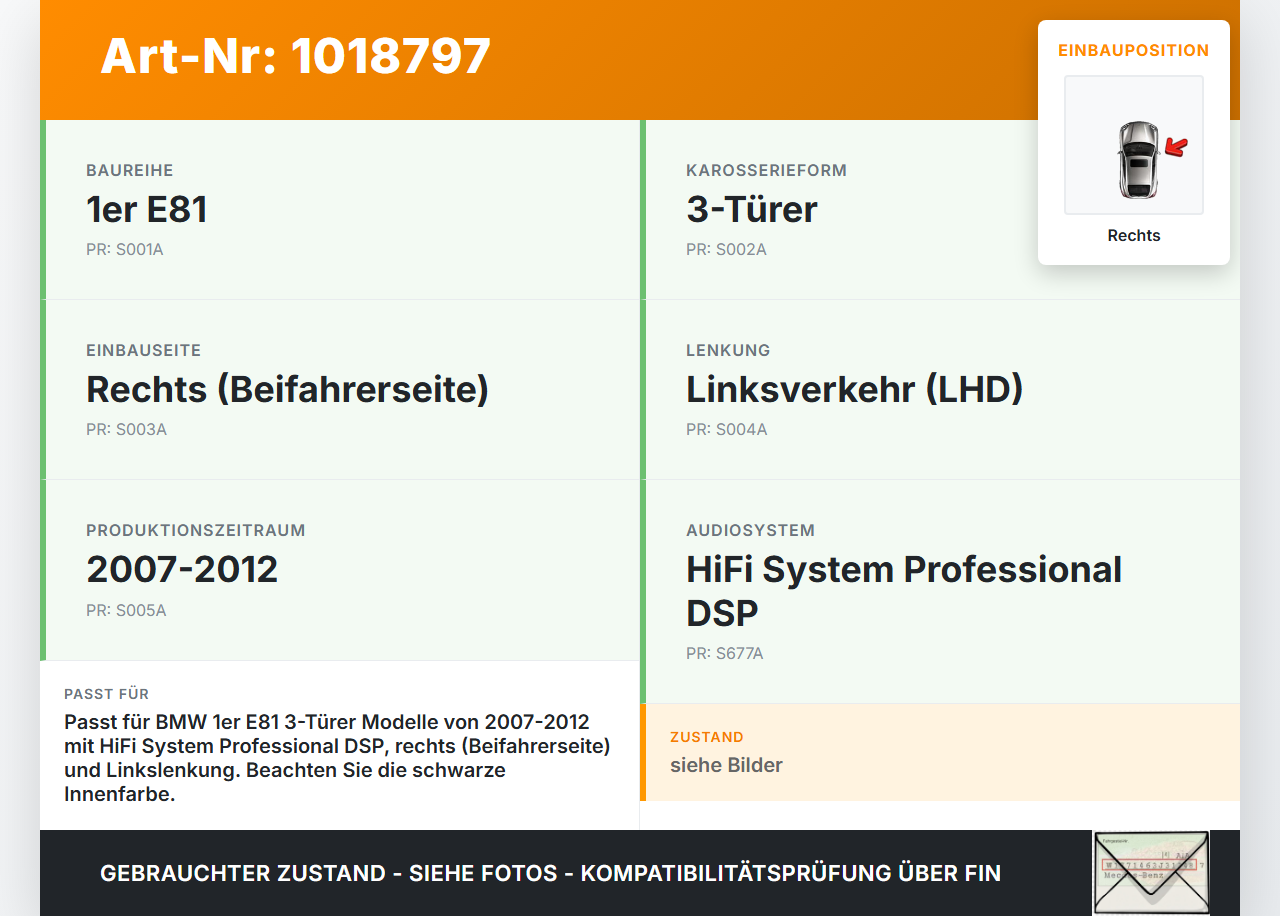The image size is (1280, 916).
Task: Click the AUDIOSYSTEM label
Action: pyautogui.click(x=751, y=530)
